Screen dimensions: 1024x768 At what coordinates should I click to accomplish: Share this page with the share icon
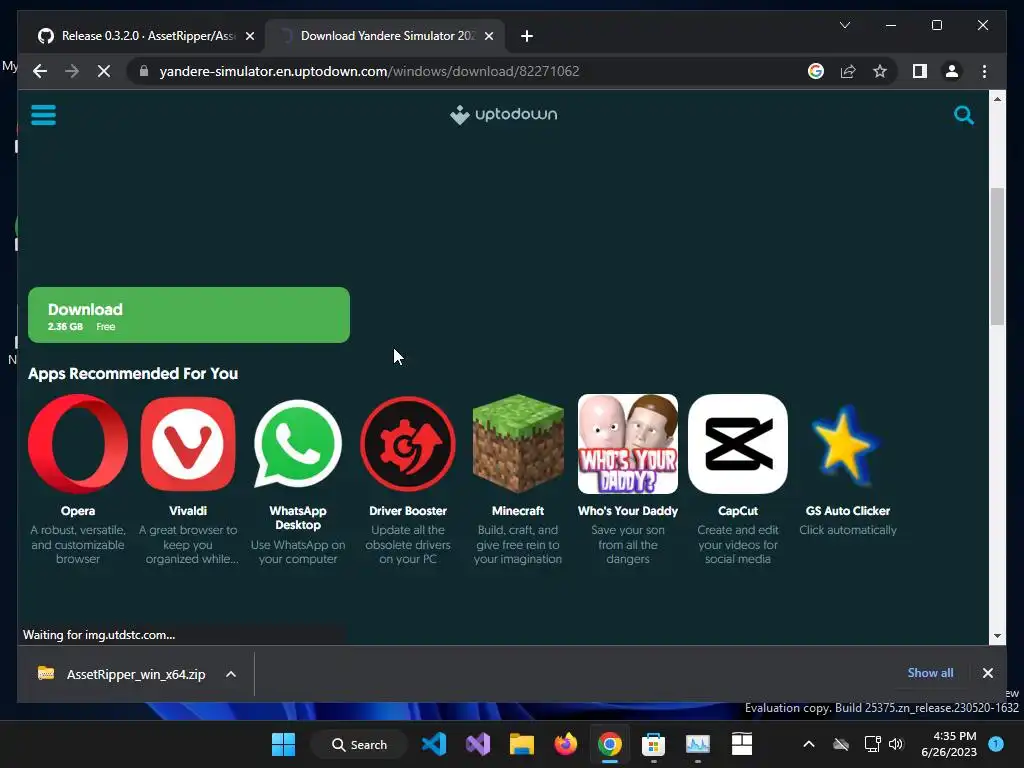coord(848,71)
